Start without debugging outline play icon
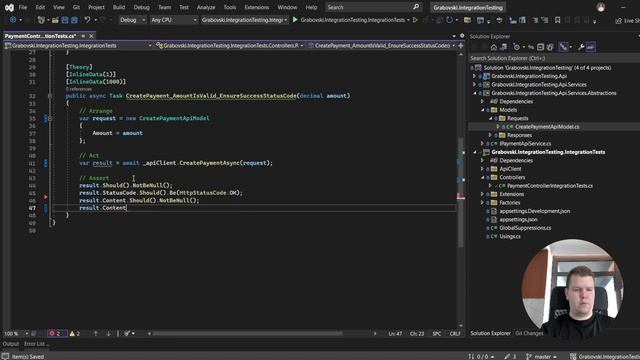The height and width of the screenshot is (360, 640). click(x=415, y=20)
